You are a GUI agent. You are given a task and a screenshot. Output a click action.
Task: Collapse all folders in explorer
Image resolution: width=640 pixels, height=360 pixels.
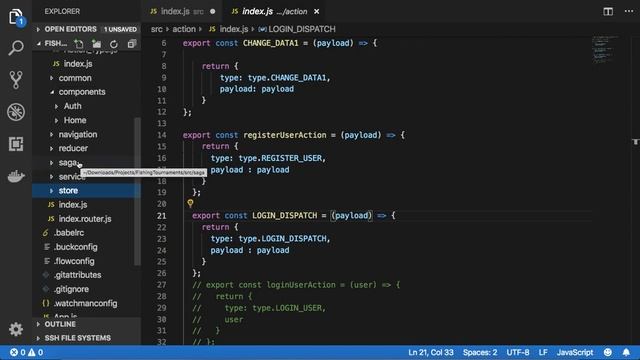131,44
